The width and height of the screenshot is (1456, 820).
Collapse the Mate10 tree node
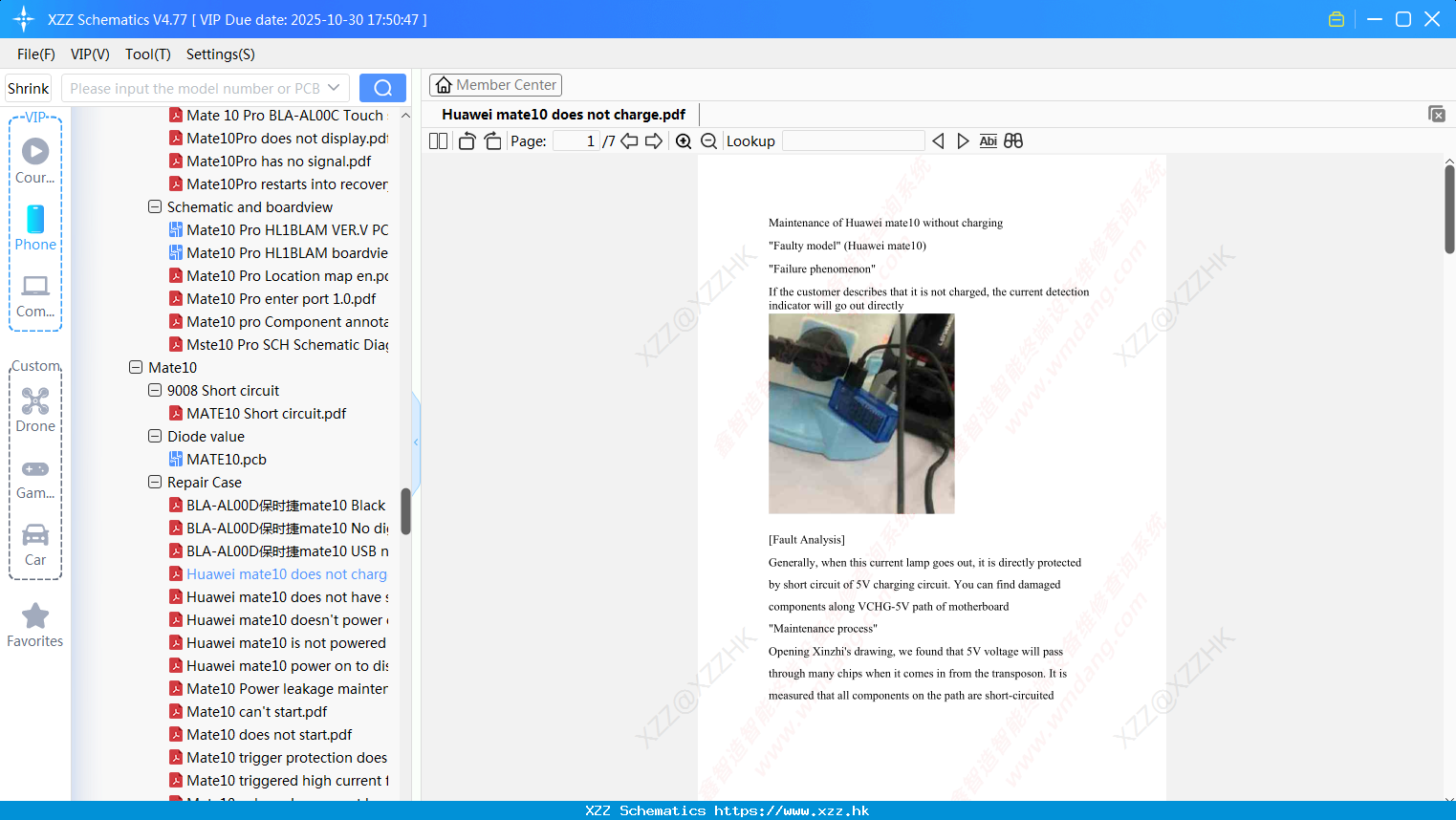click(x=136, y=367)
